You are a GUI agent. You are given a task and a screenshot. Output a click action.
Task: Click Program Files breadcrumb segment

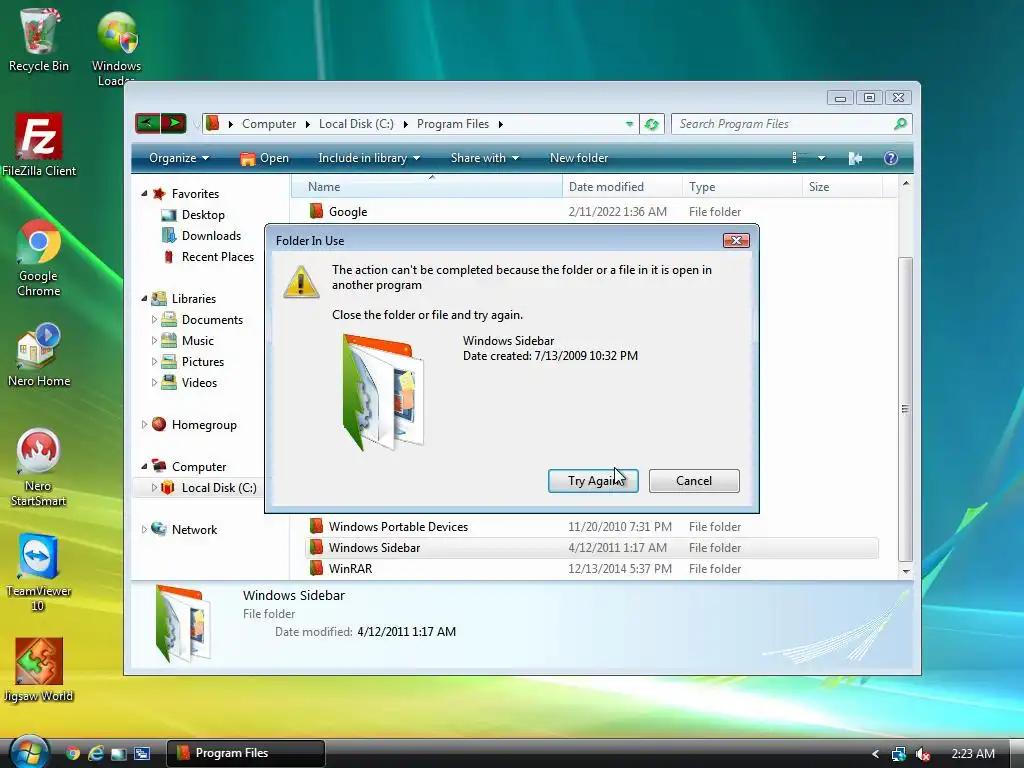[x=453, y=124]
